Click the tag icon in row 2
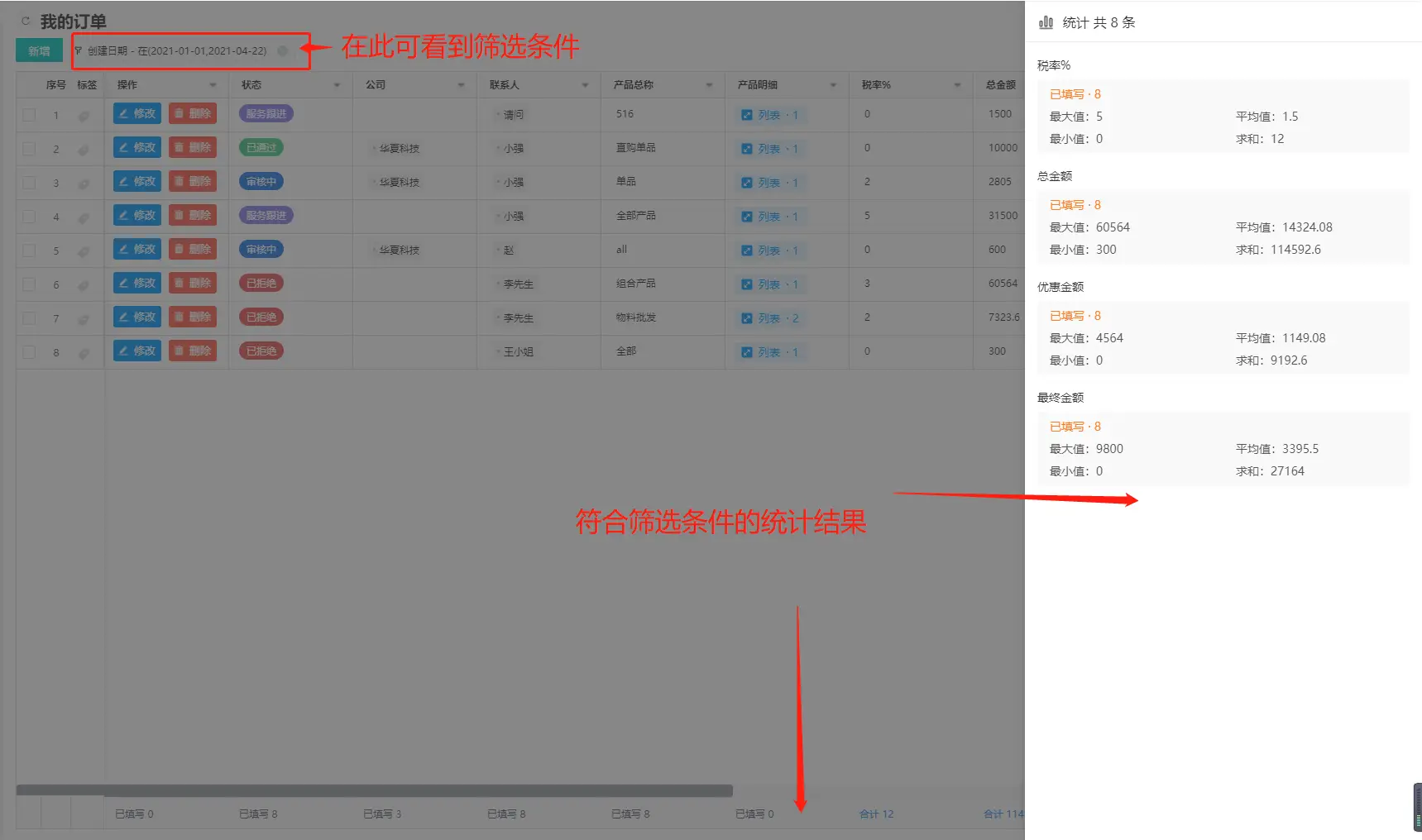 pyautogui.click(x=84, y=150)
